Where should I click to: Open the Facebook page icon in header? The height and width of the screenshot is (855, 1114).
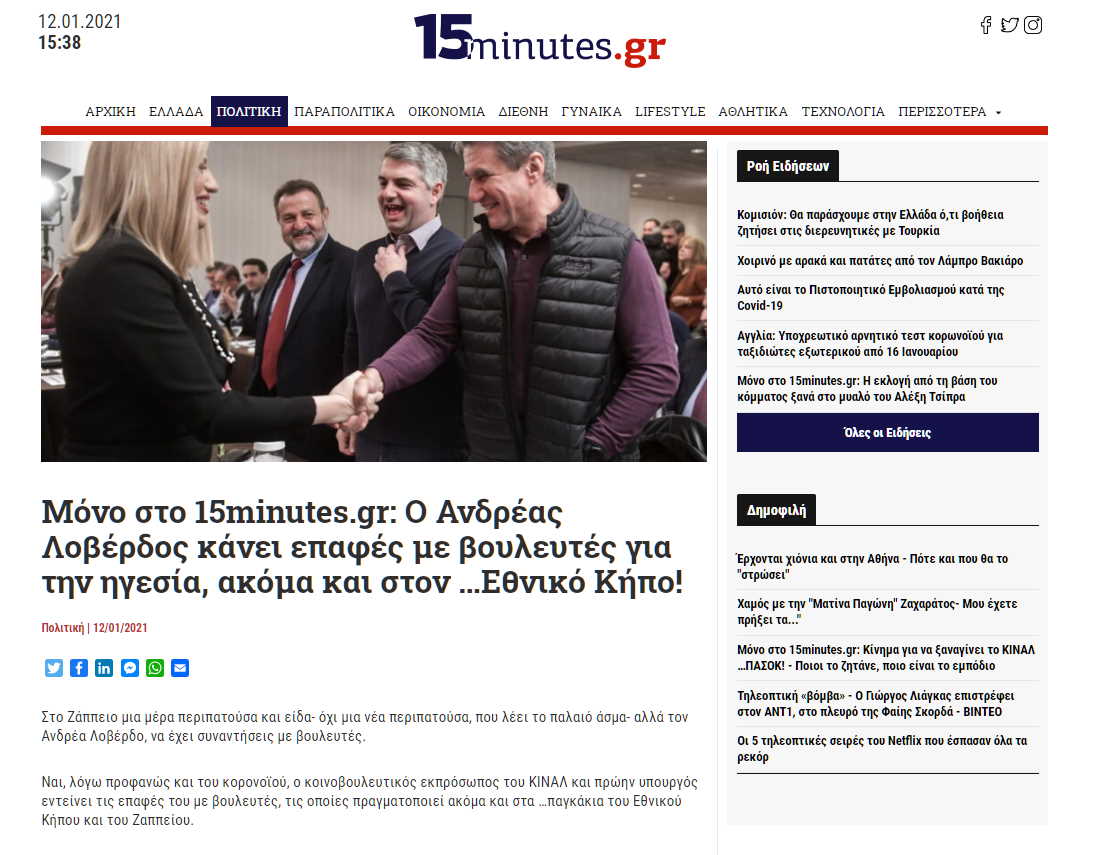(x=985, y=26)
